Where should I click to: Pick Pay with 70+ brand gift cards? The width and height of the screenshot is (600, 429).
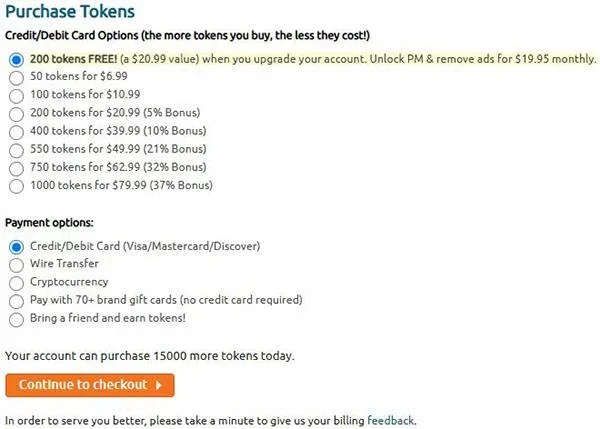[x=16, y=301]
